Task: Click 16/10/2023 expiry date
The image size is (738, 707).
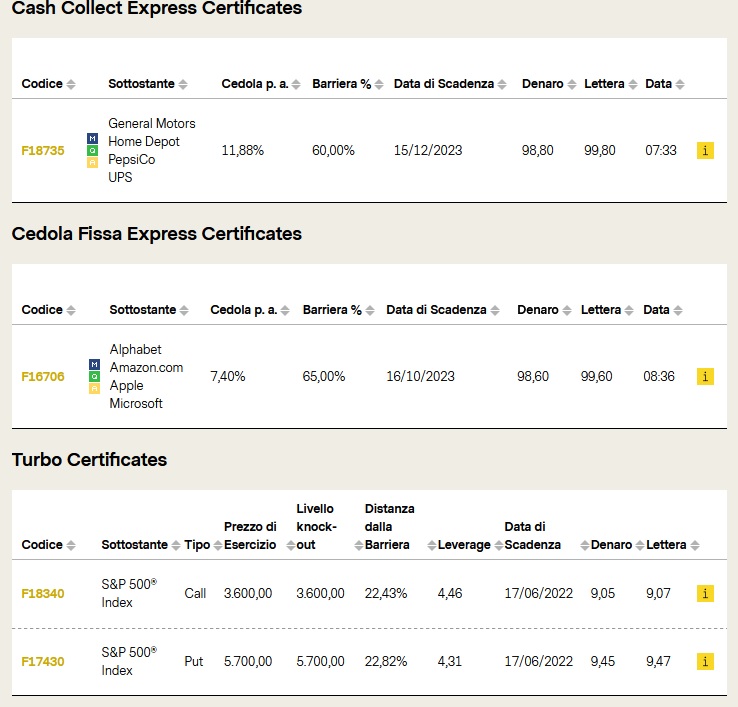Action: [x=421, y=377]
